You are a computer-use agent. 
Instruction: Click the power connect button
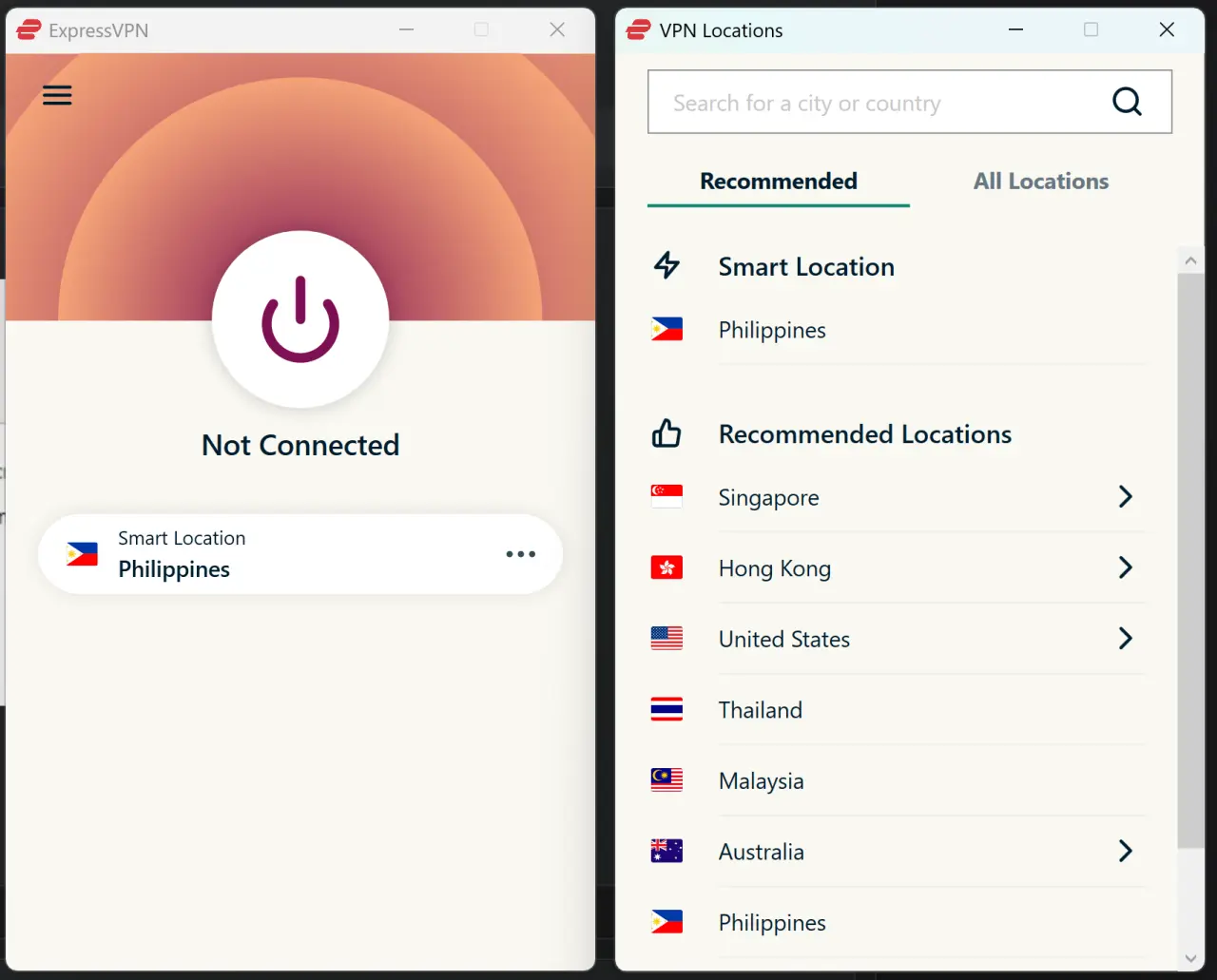[300, 319]
